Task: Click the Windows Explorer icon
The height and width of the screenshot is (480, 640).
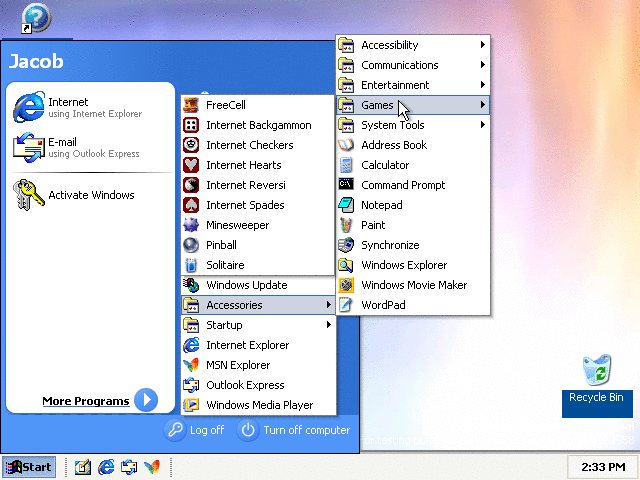Action: 346,265
